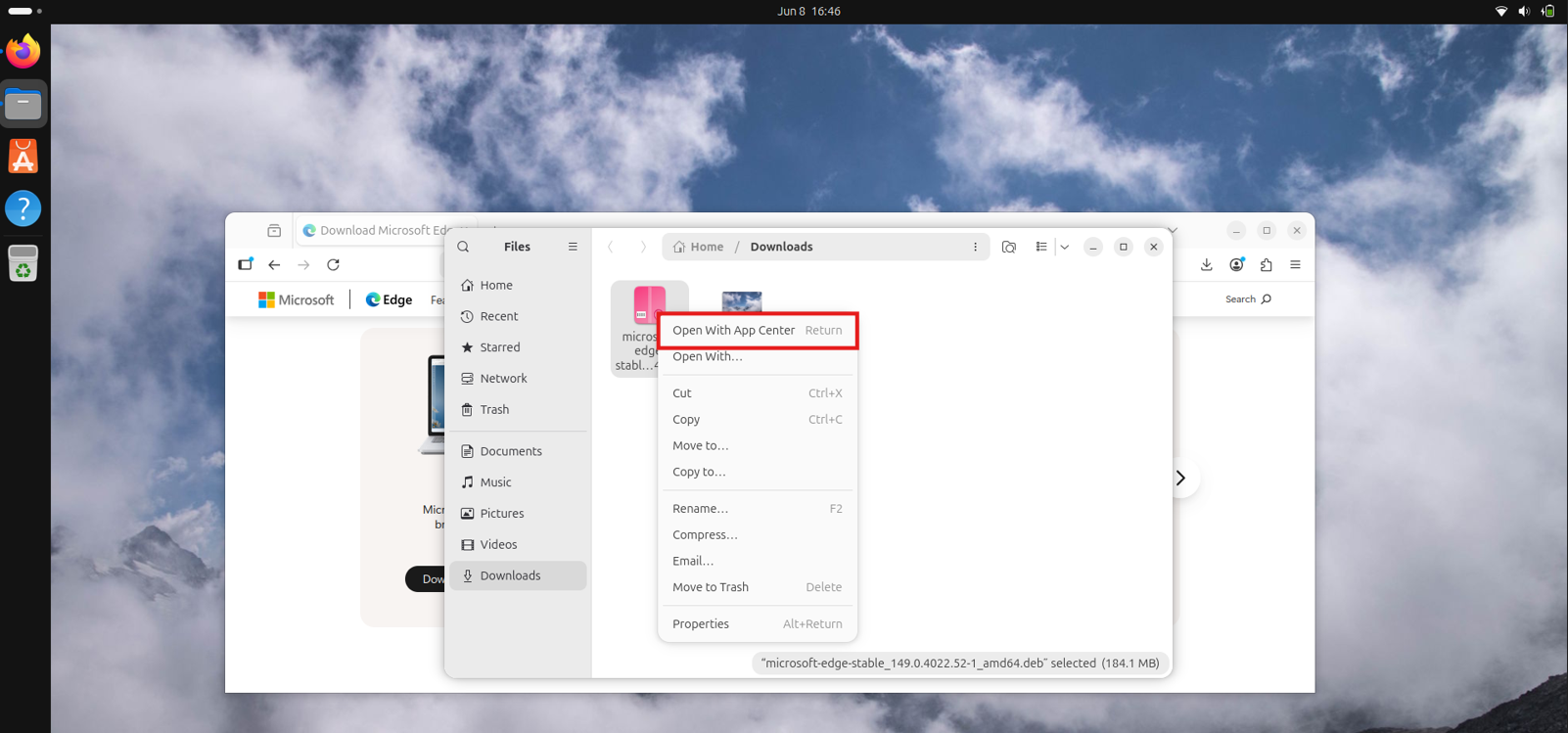This screenshot has width=1568, height=733.
Task: Select Copy in the context menu
Action: point(758,419)
